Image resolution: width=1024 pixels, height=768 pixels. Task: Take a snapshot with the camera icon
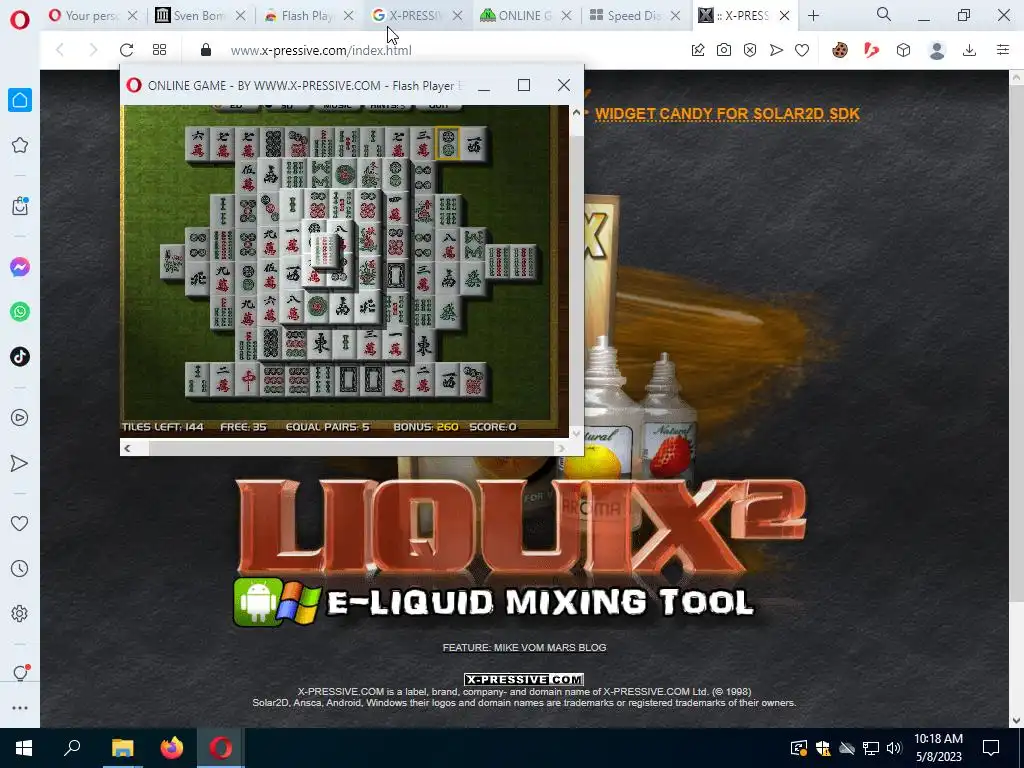point(724,50)
